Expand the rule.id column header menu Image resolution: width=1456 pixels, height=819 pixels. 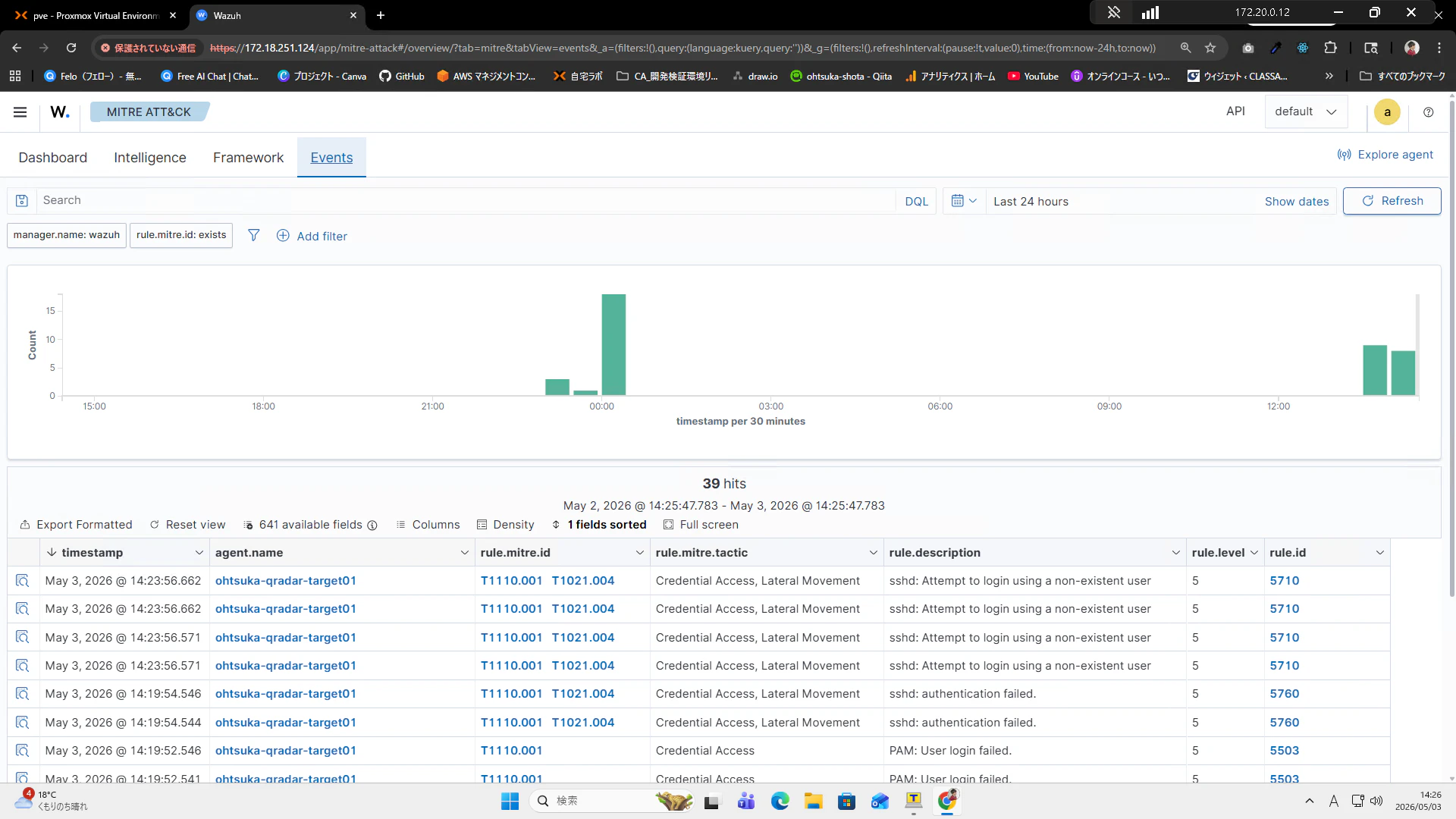coord(1380,553)
